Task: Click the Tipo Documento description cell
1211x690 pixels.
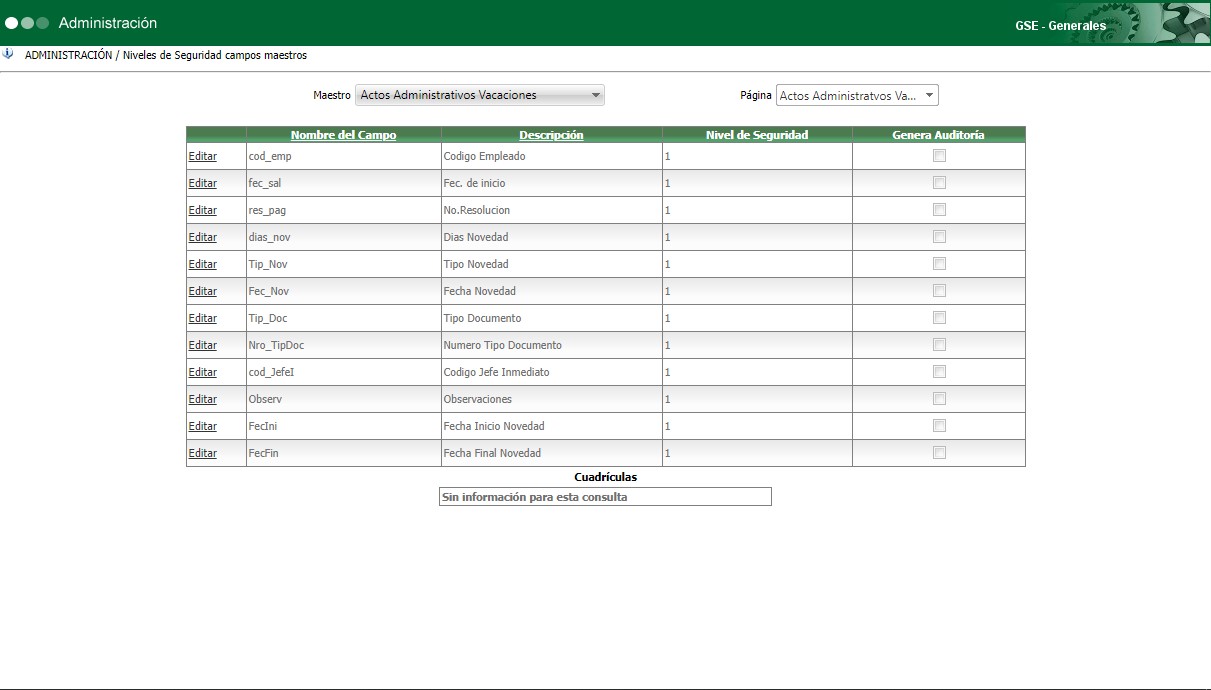Action: (x=551, y=318)
